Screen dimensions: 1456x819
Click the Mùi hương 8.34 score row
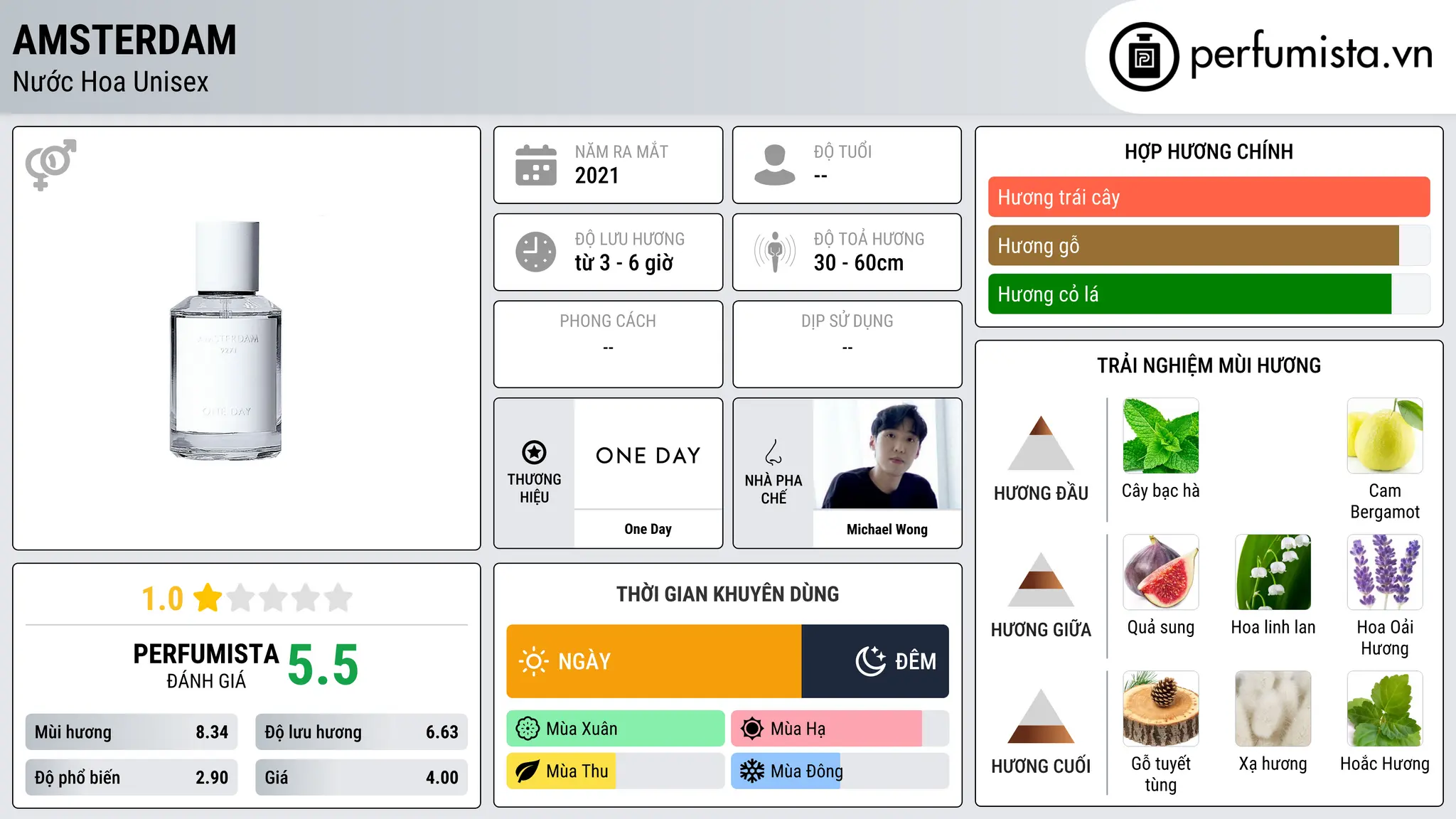(132, 732)
